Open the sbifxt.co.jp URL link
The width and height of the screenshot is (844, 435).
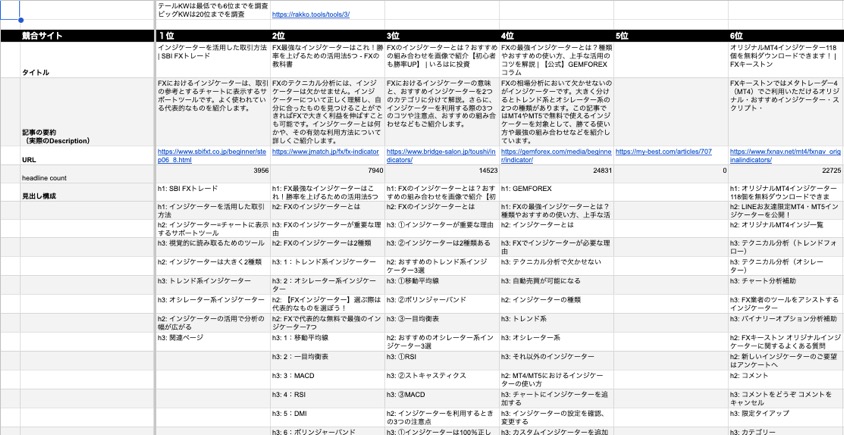click(212, 155)
